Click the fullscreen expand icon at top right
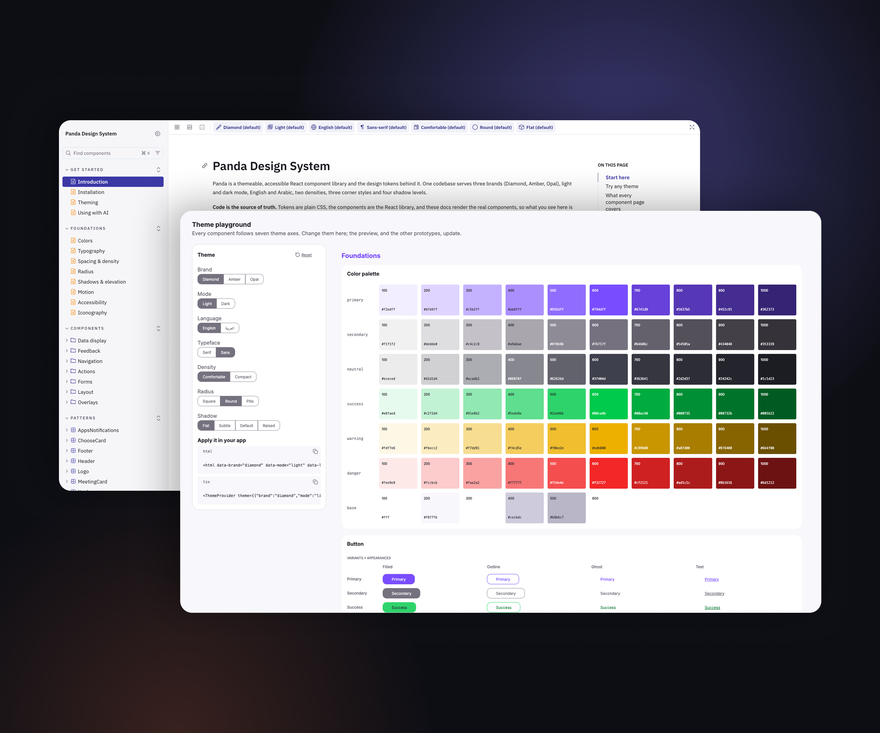 point(692,127)
